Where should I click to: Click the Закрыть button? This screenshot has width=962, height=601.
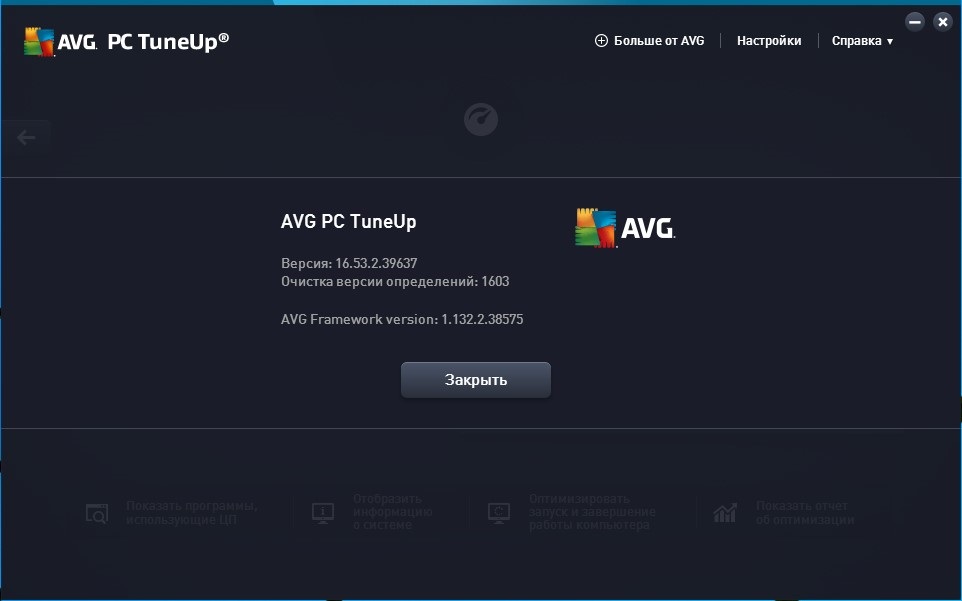(x=475, y=380)
